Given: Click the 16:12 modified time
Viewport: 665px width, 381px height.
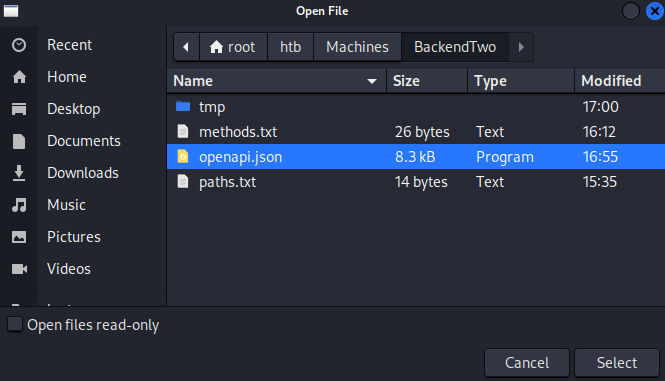Looking at the screenshot, I should (x=599, y=132).
